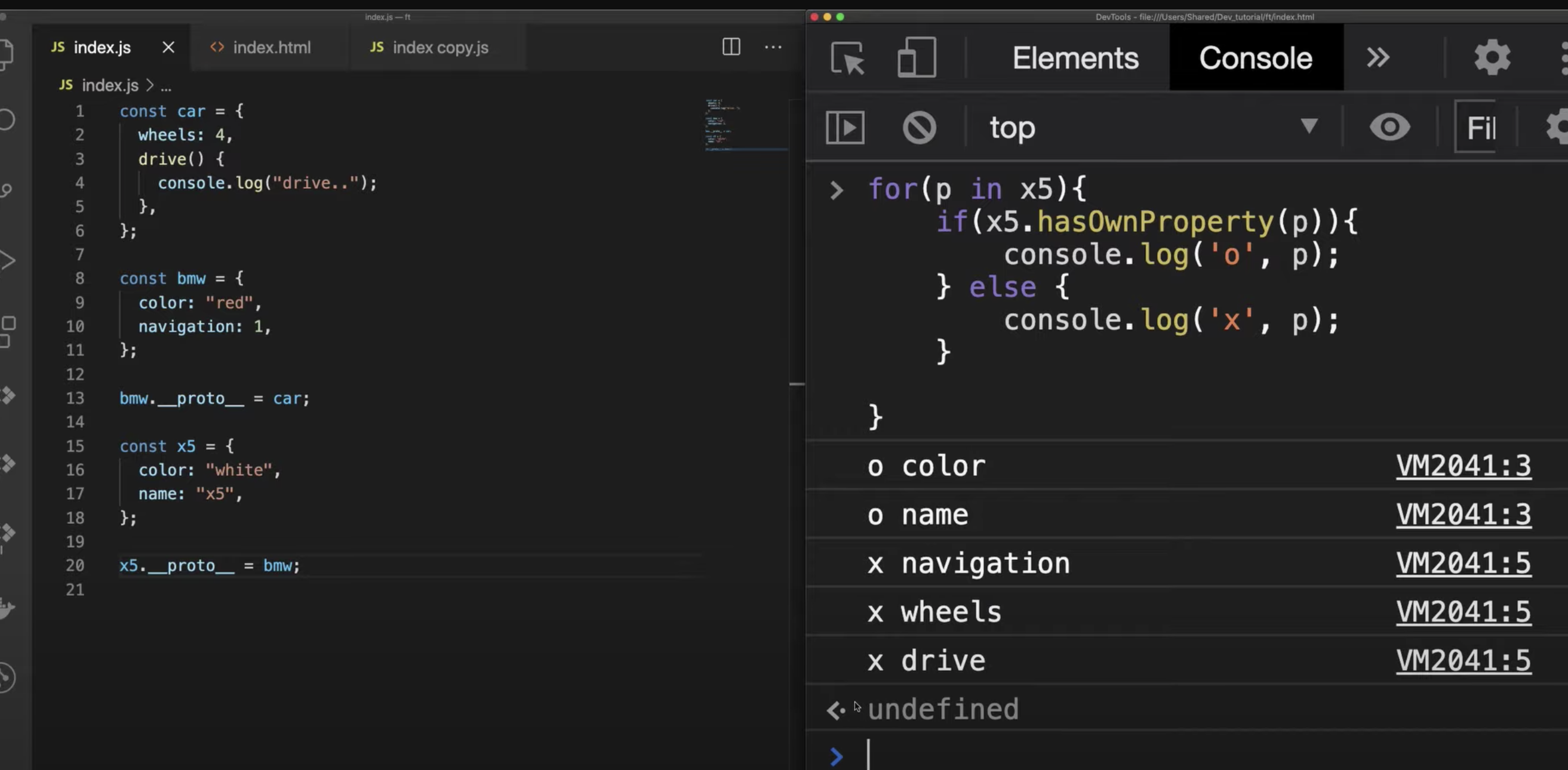Open VM2041:3 link beside 'o color'

[1463, 466]
